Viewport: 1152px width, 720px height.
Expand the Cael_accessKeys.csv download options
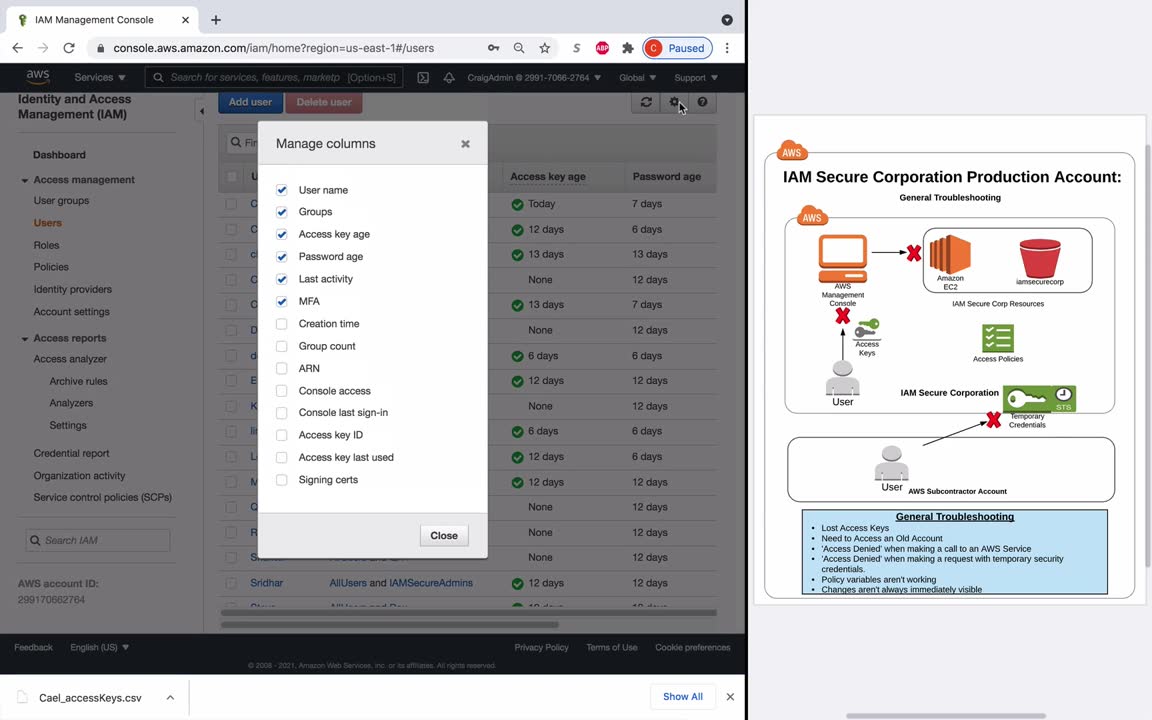click(170, 697)
